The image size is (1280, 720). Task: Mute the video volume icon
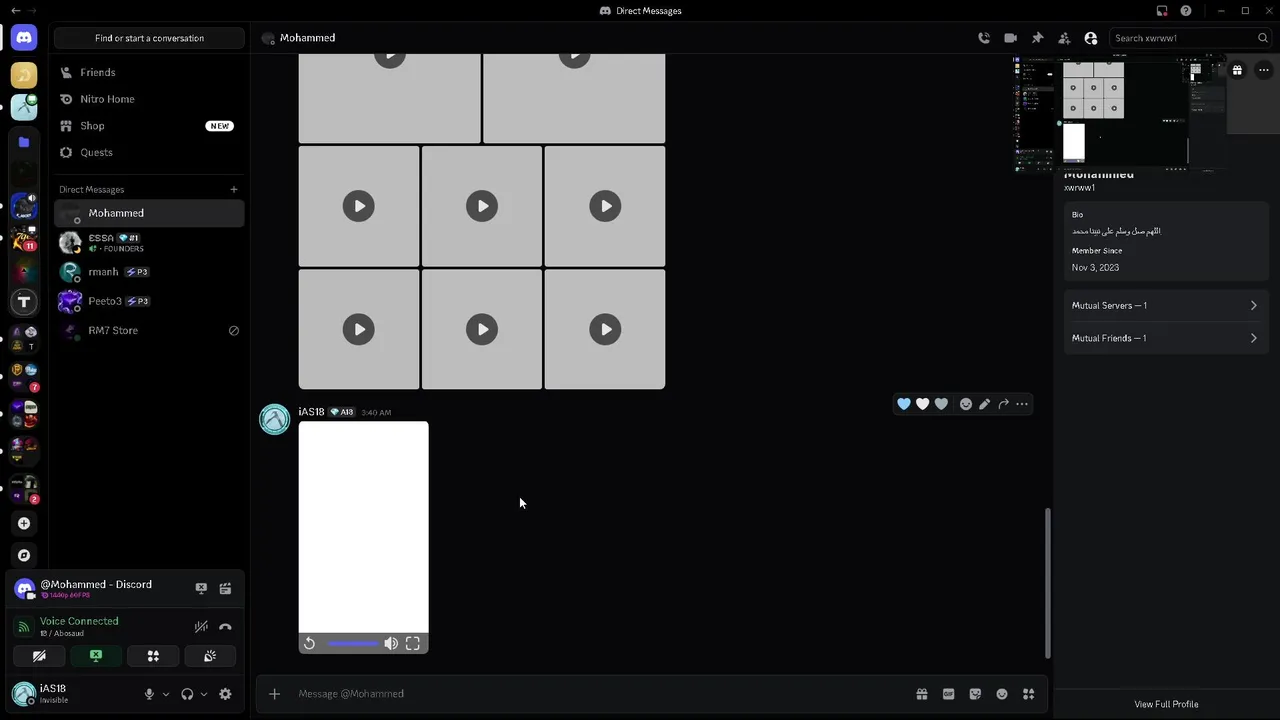pyautogui.click(x=391, y=644)
